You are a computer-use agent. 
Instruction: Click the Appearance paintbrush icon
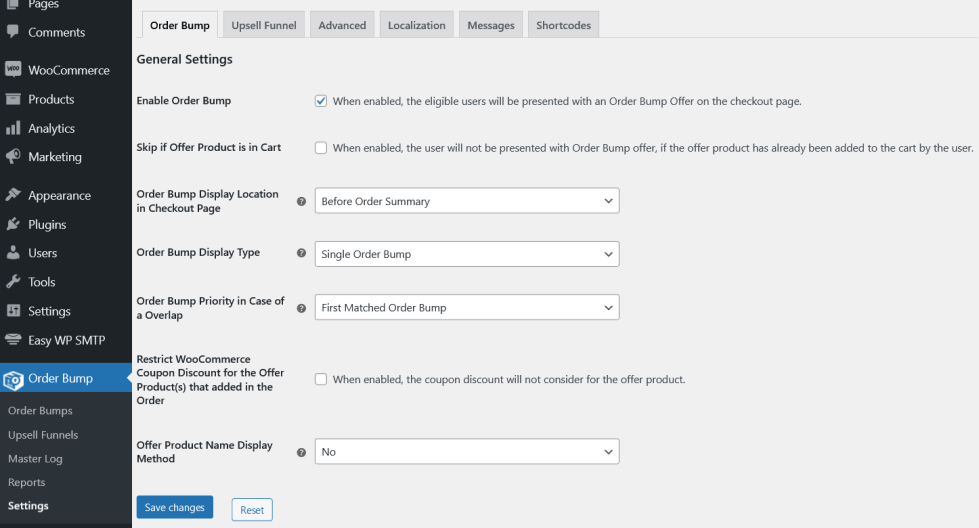click(x=13, y=195)
